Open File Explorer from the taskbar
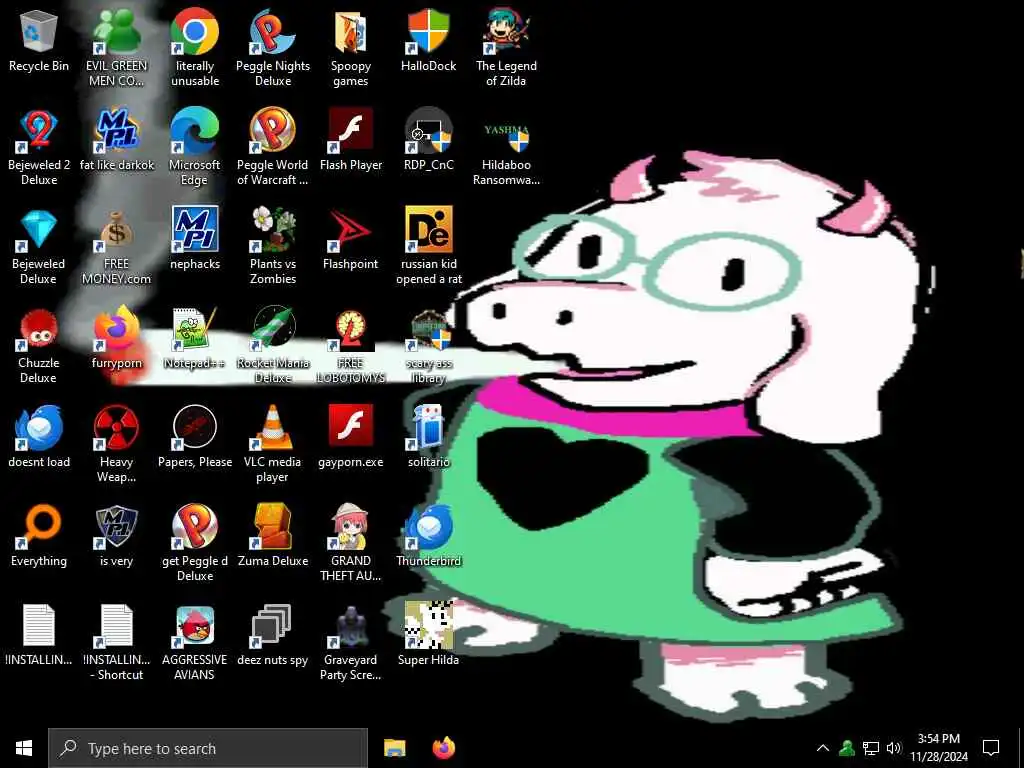This screenshot has height=768, width=1024. click(394, 748)
